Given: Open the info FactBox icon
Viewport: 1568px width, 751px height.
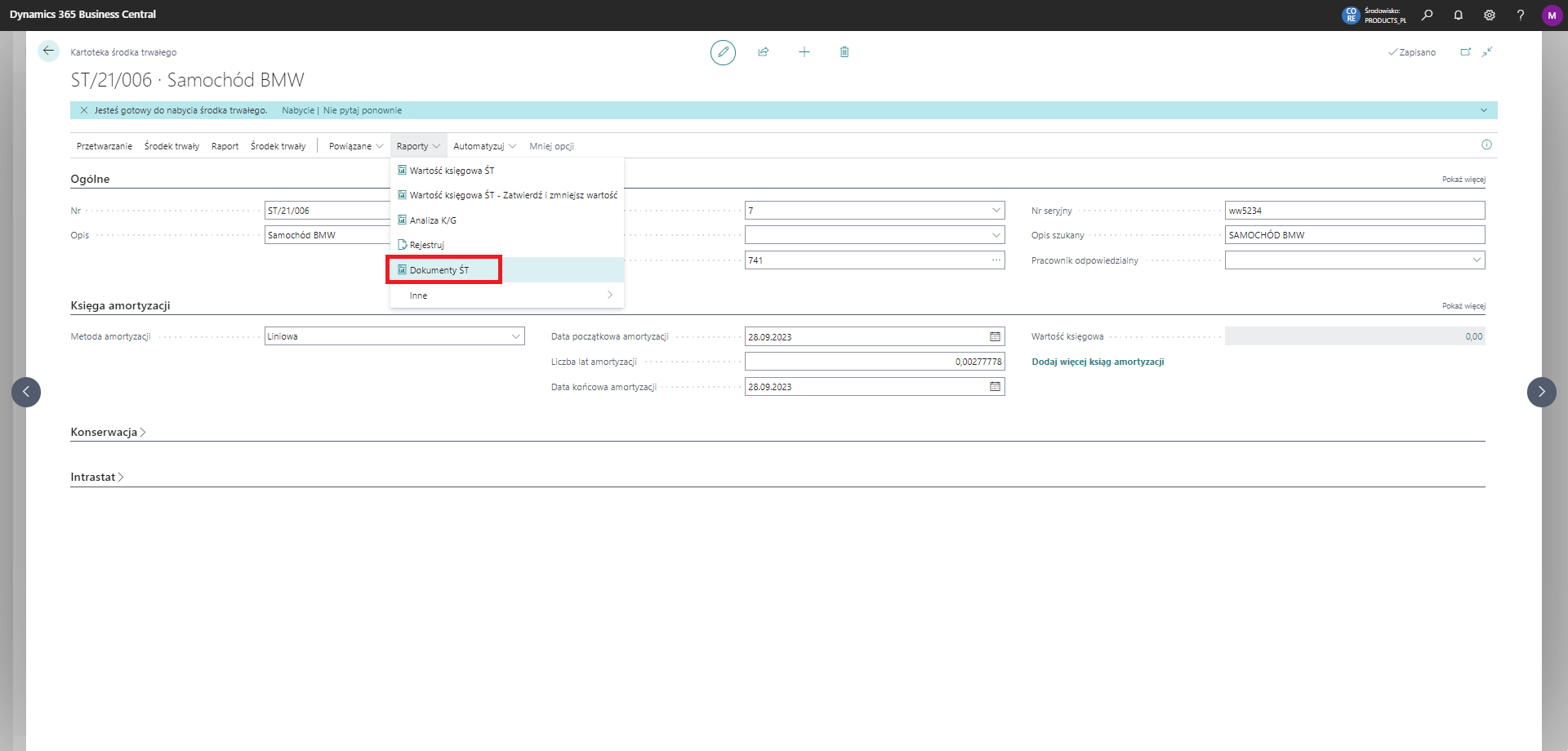Looking at the screenshot, I should point(1486,144).
